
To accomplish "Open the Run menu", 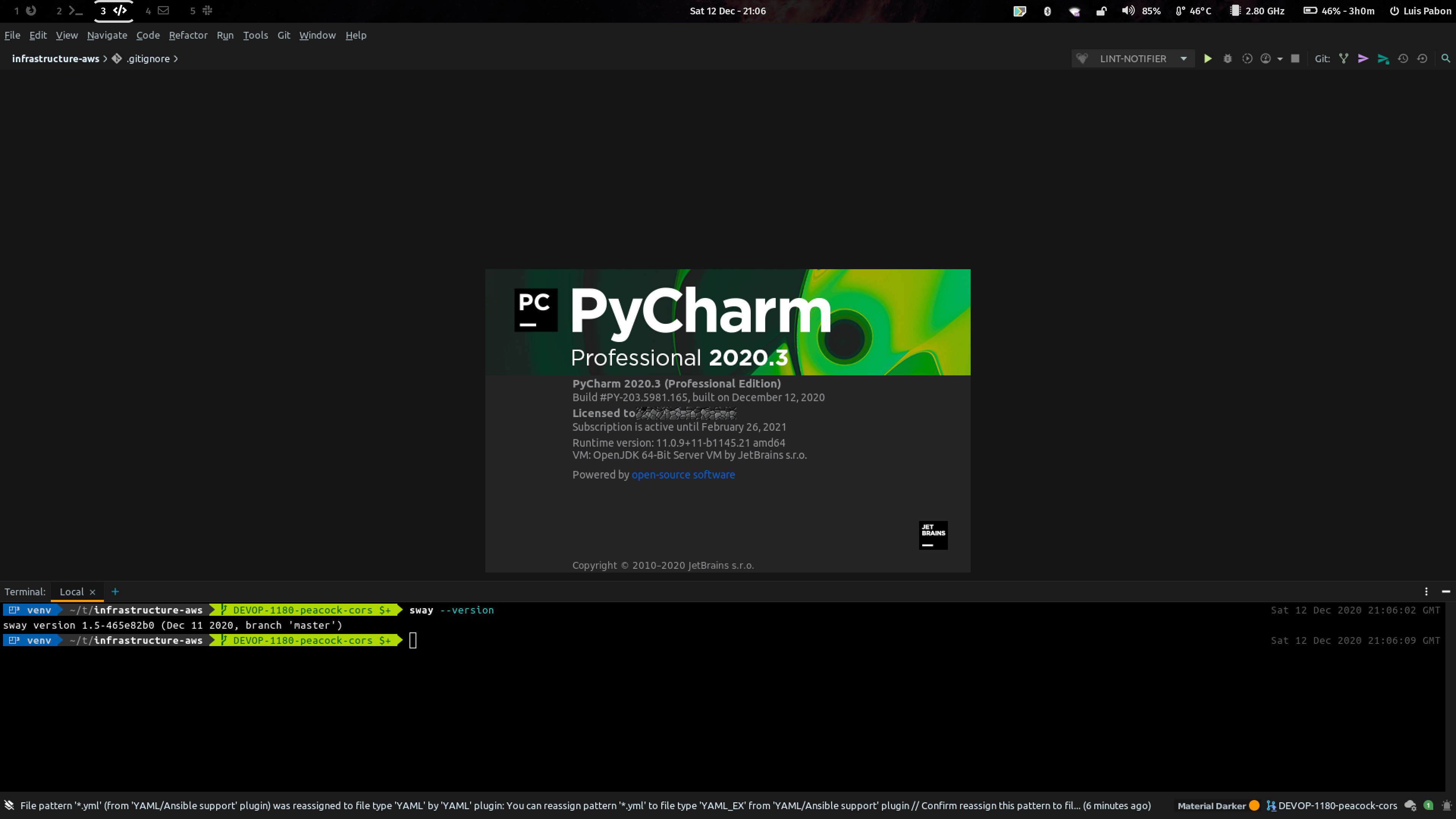I will (x=225, y=35).
